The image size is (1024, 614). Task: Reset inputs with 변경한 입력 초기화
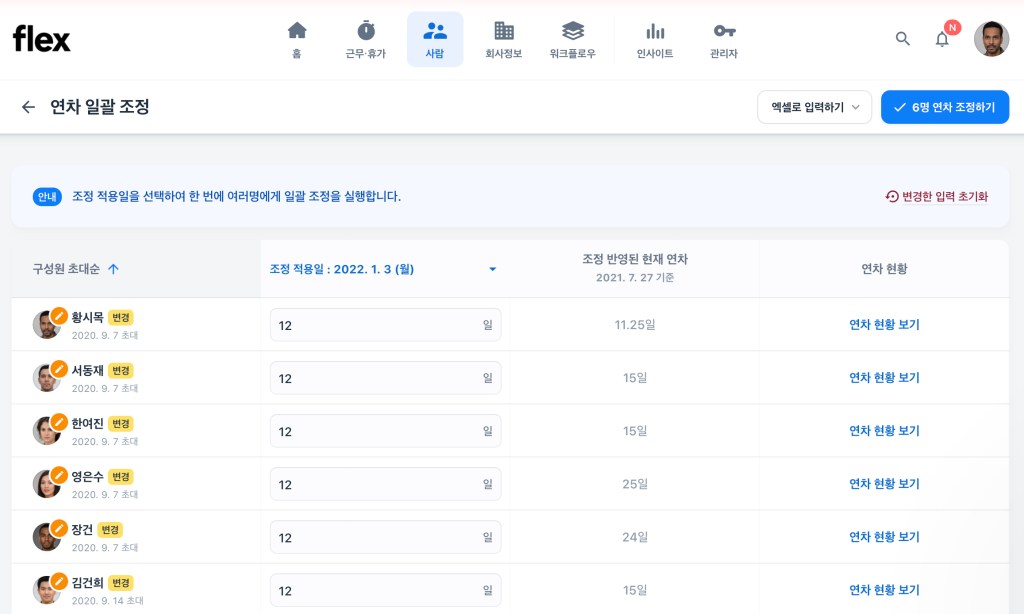coord(937,197)
